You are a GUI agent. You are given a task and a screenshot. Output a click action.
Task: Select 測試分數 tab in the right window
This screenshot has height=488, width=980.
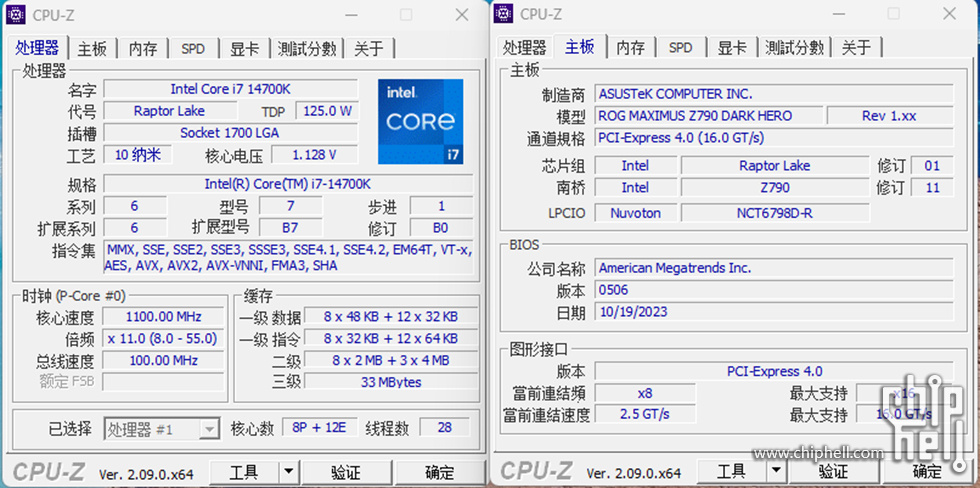click(795, 48)
